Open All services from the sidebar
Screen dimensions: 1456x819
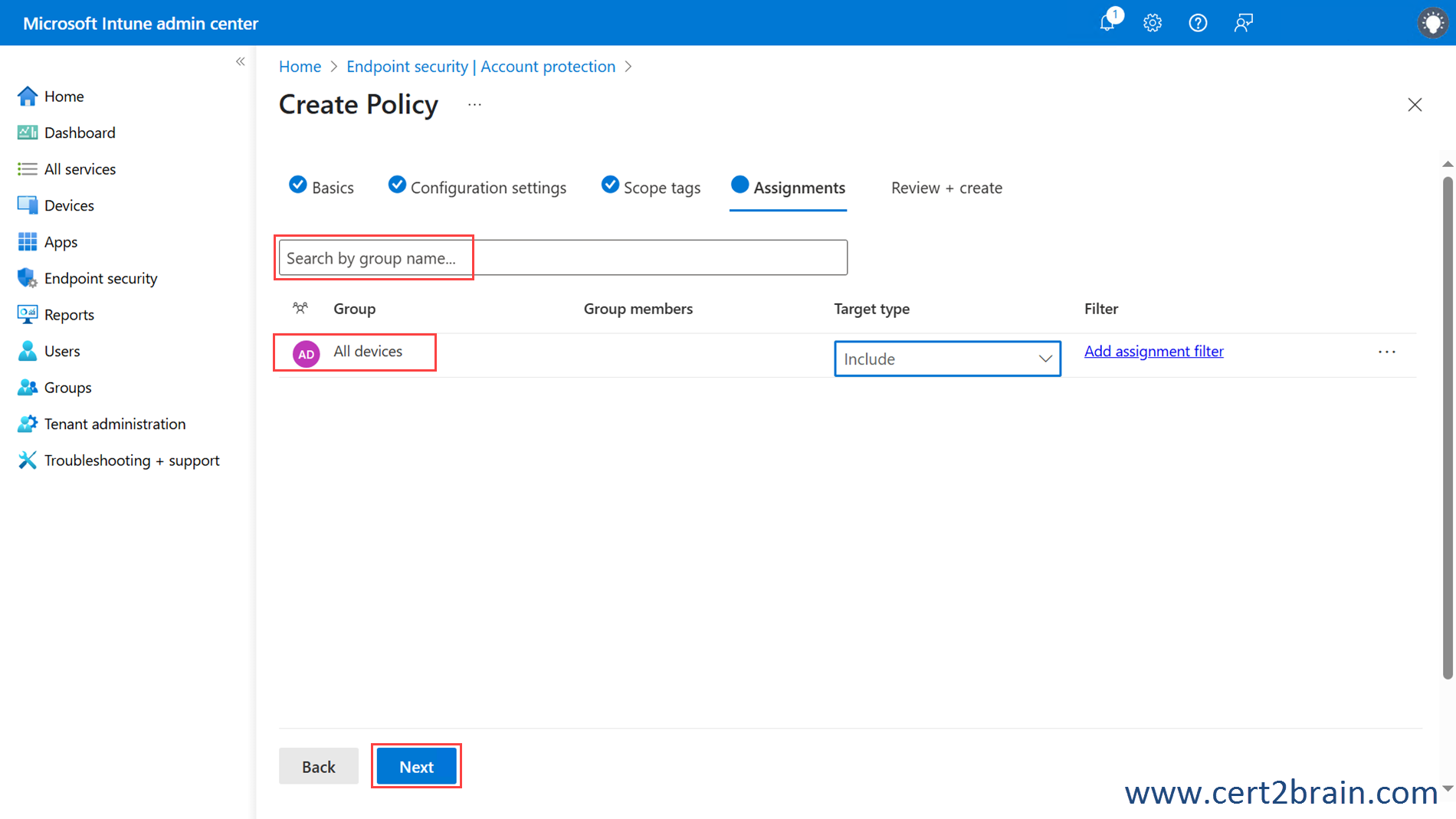click(80, 169)
